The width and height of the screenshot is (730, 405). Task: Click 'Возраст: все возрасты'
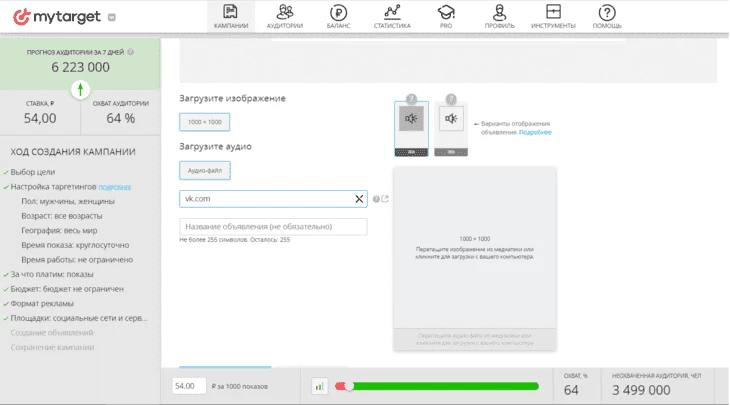[62, 216]
